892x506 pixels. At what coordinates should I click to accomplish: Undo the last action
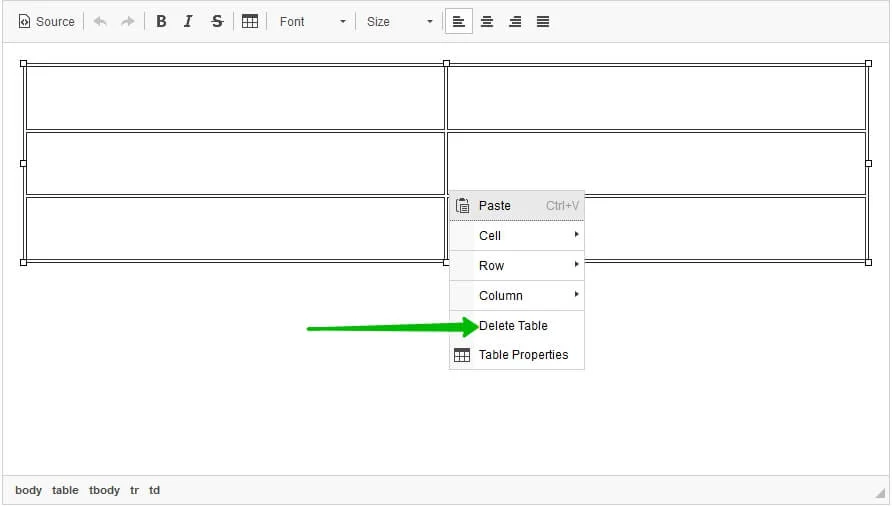point(100,22)
